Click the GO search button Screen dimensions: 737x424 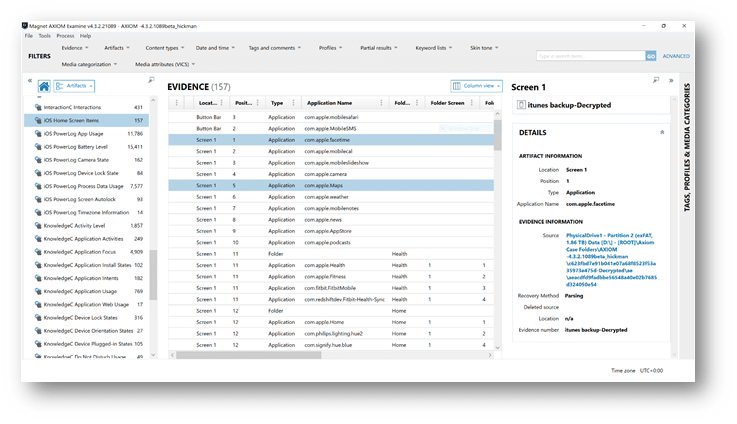651,56
